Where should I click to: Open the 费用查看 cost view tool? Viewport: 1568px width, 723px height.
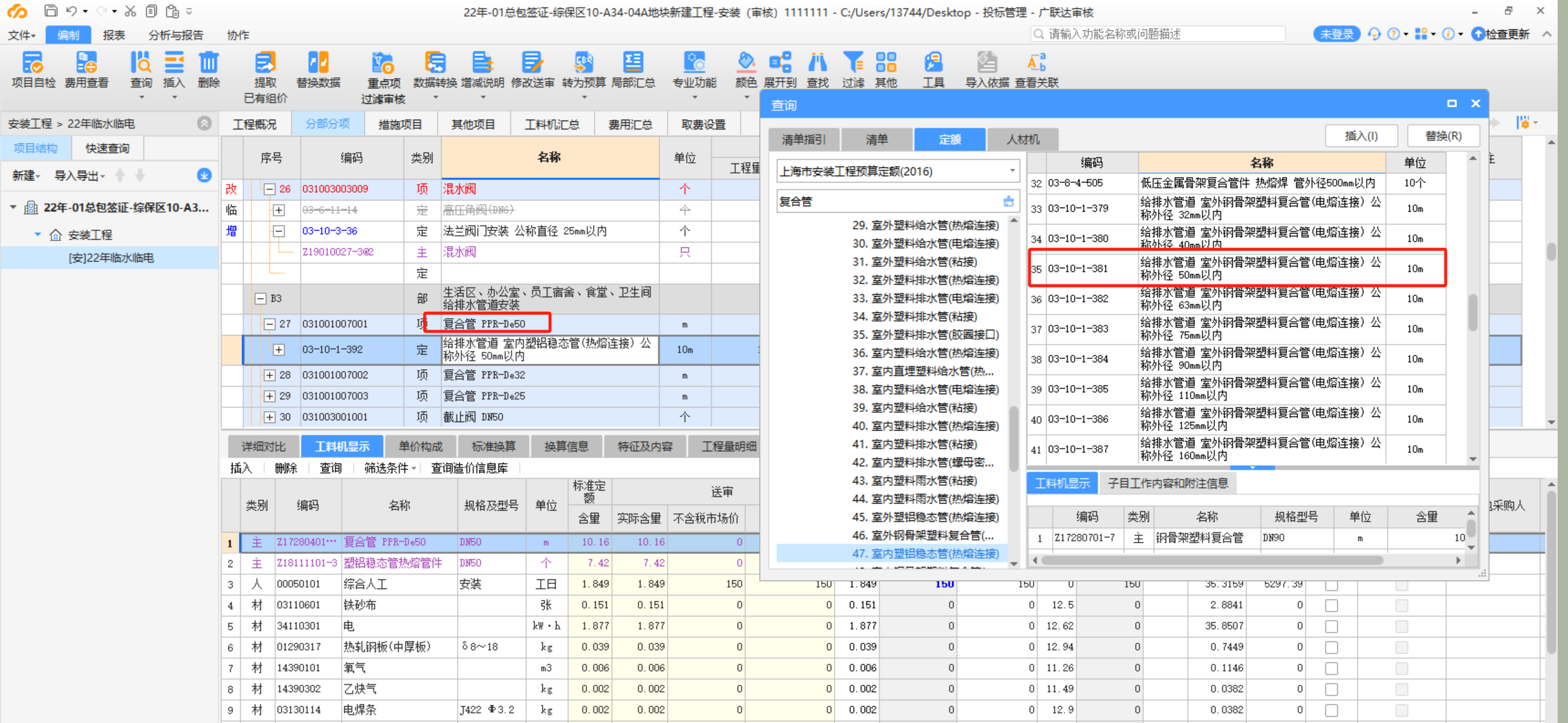(x=86, y=70)
